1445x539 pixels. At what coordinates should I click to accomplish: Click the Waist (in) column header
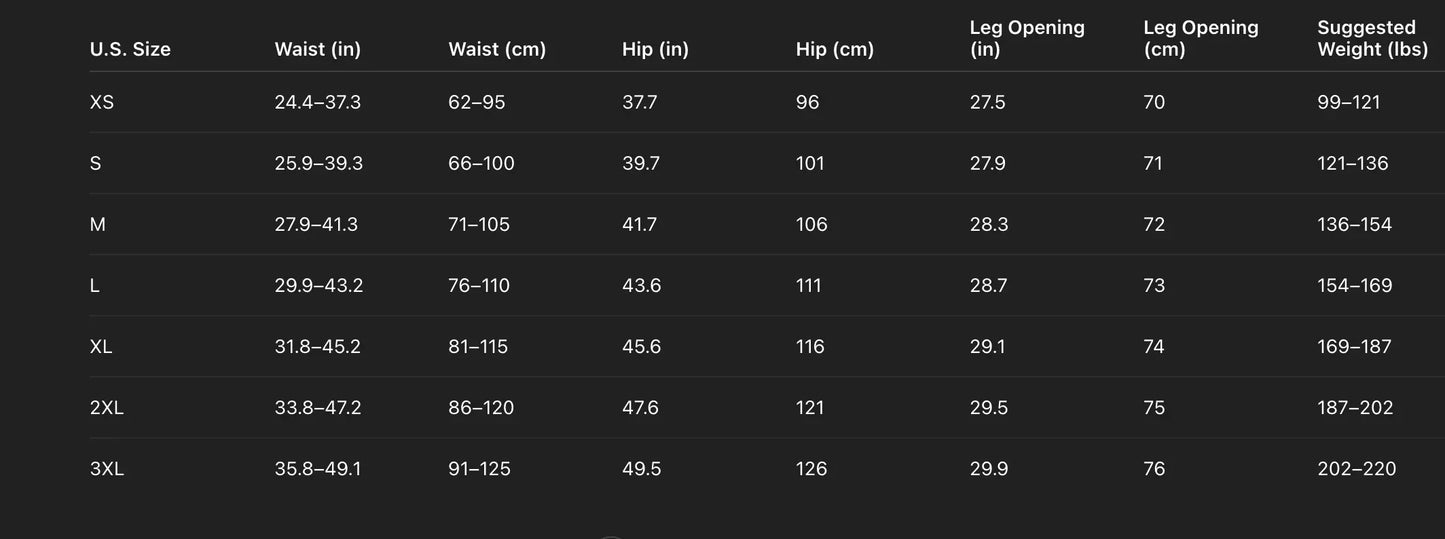tap(317, 49)
